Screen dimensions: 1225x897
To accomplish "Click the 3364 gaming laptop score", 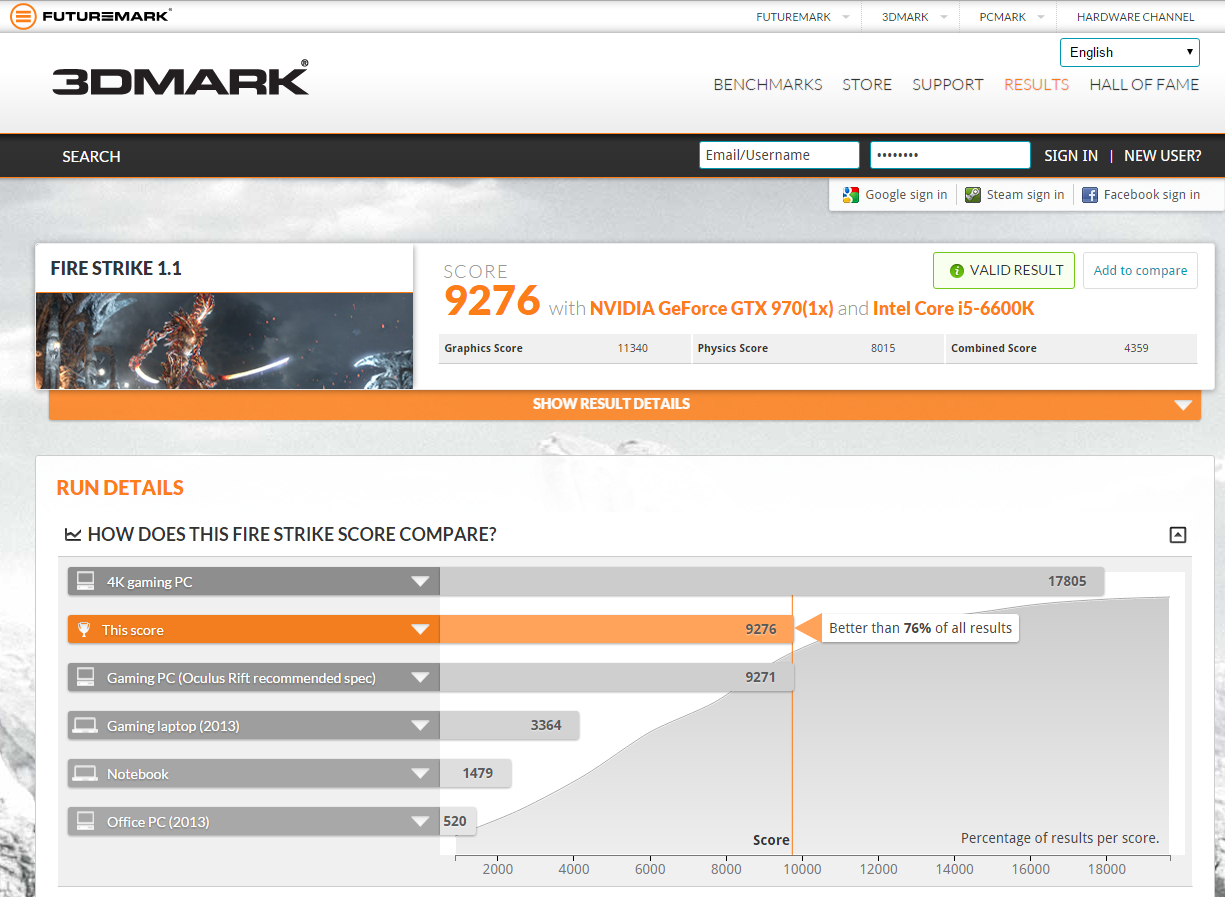I will [x=546, y=725].
